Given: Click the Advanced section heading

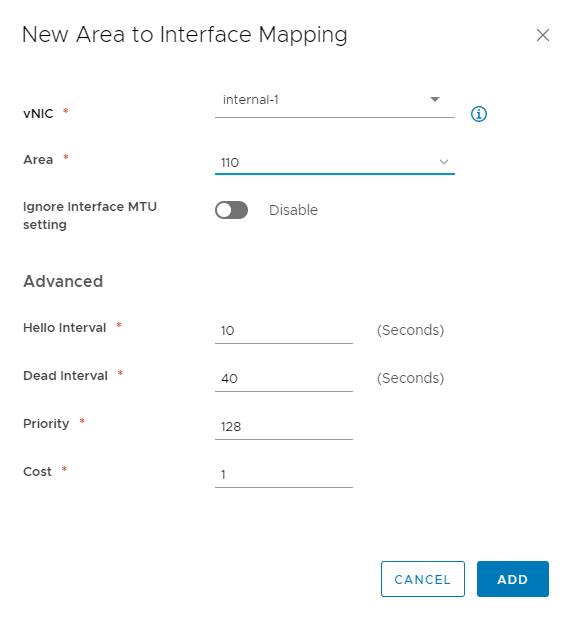Looking at the screenshot, I should coord(63,281).
